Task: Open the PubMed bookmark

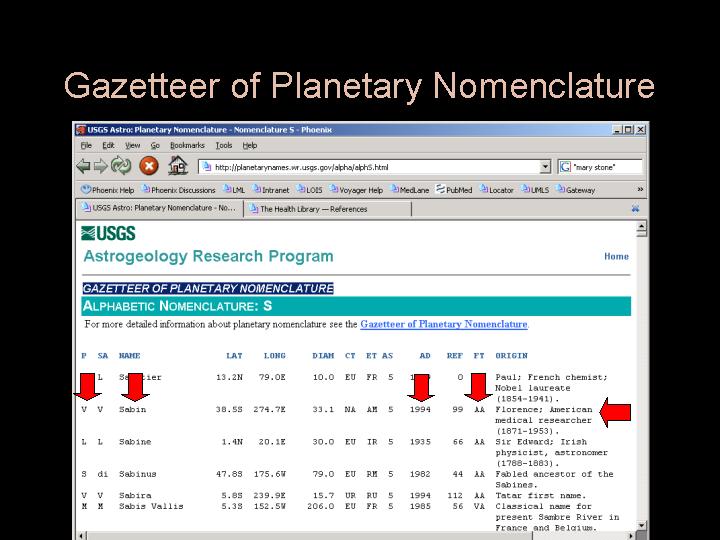Action: click(455, 190)
